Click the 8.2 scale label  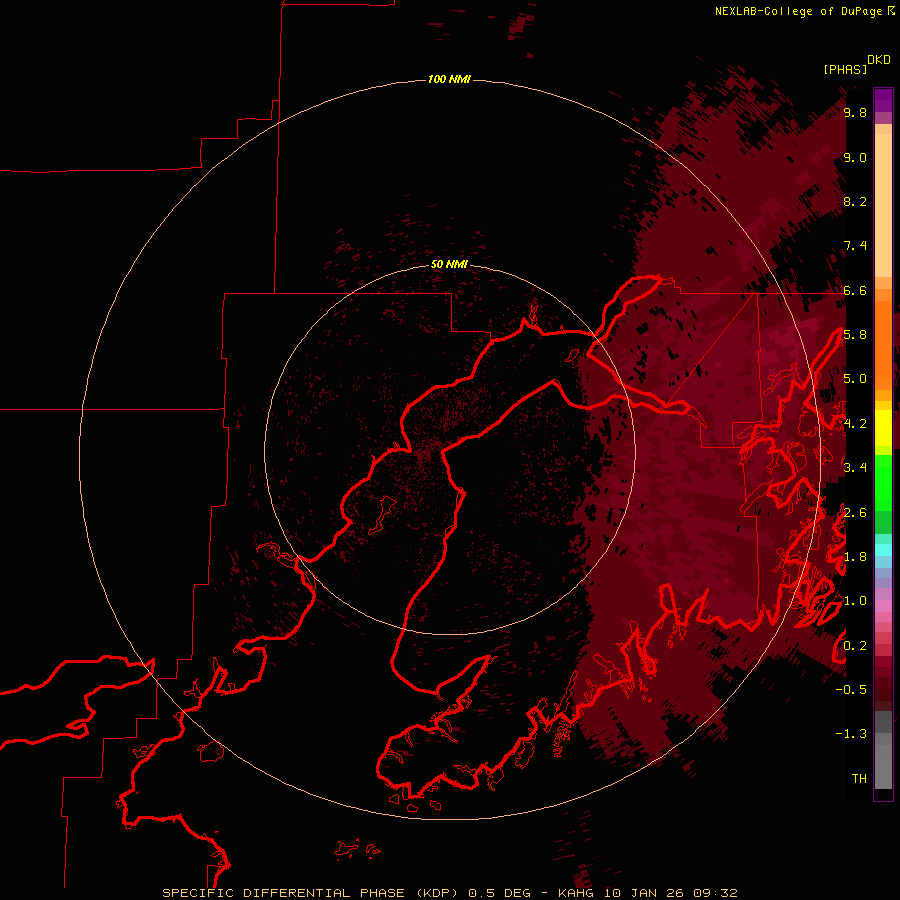[855, 202]
